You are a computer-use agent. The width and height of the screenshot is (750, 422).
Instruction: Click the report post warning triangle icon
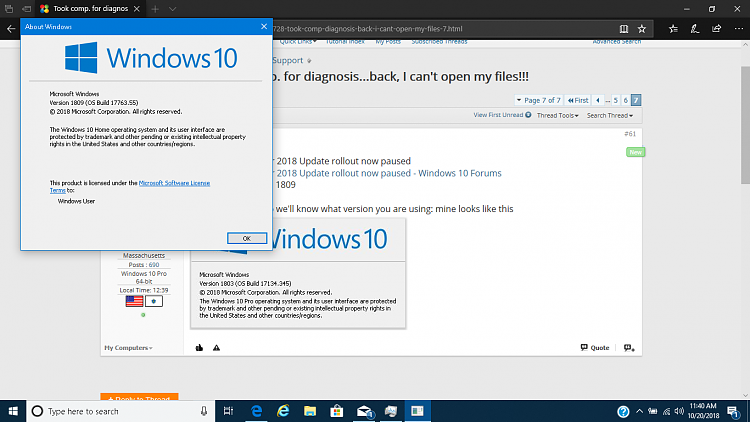pos(216,348)
